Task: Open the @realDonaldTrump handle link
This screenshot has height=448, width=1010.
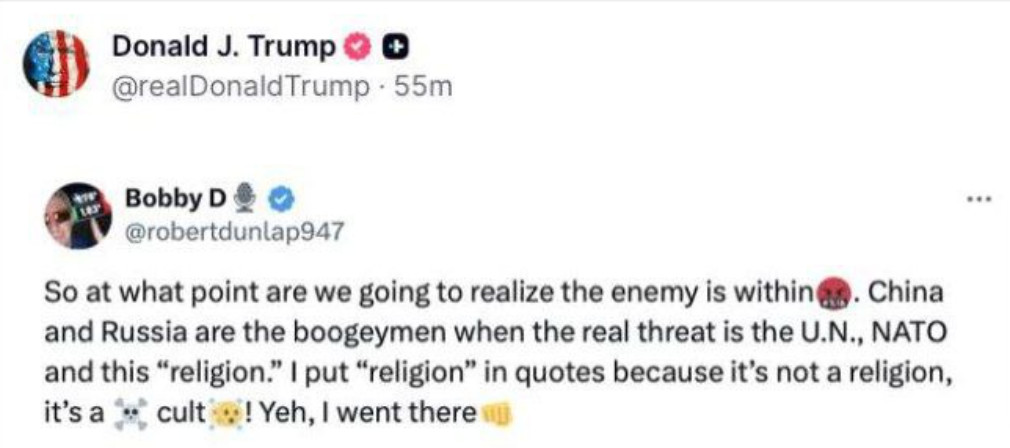Action: tap(242, 88)
